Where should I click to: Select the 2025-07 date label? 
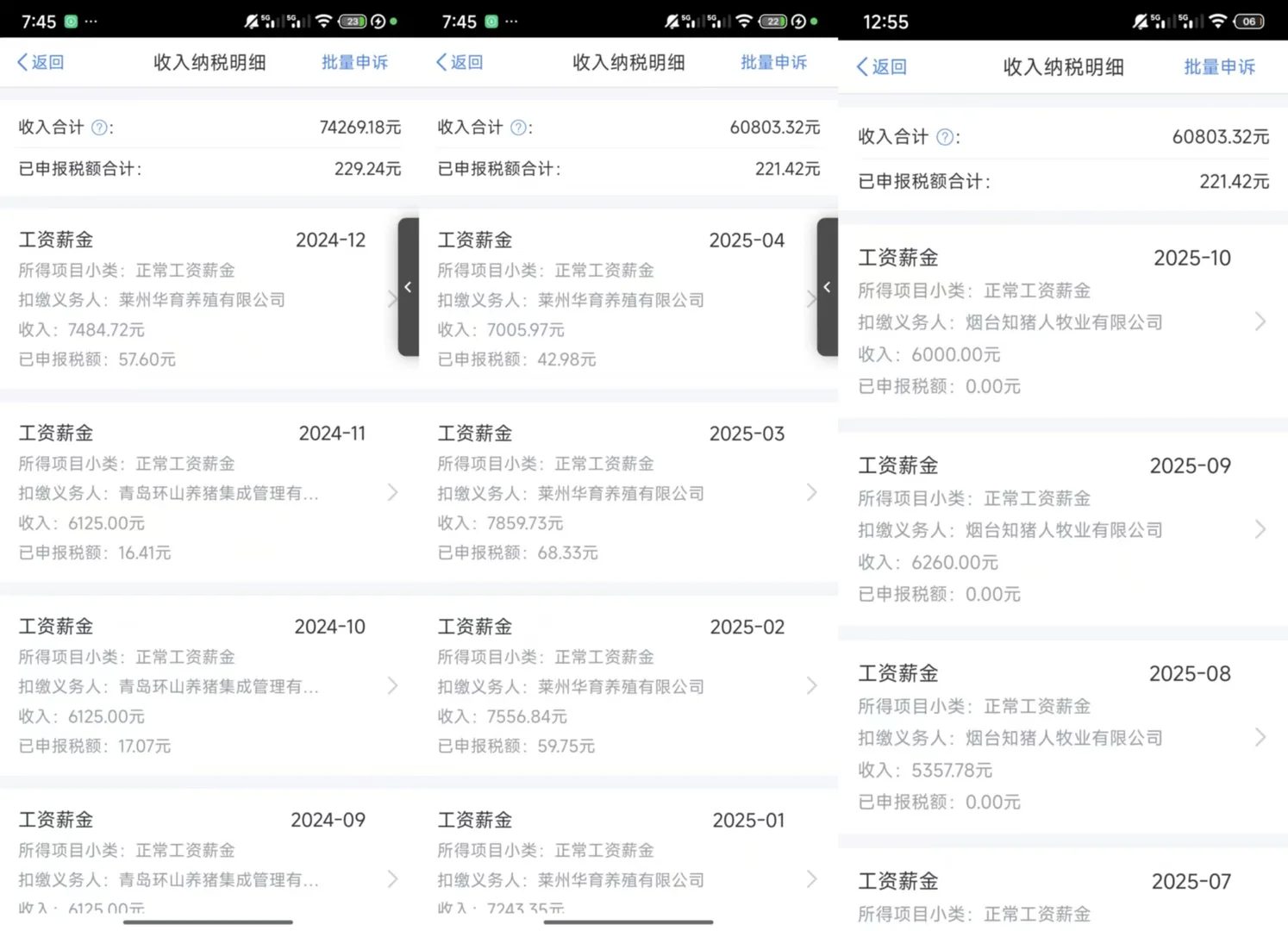pyautogui.click(x=1191, y=881)
